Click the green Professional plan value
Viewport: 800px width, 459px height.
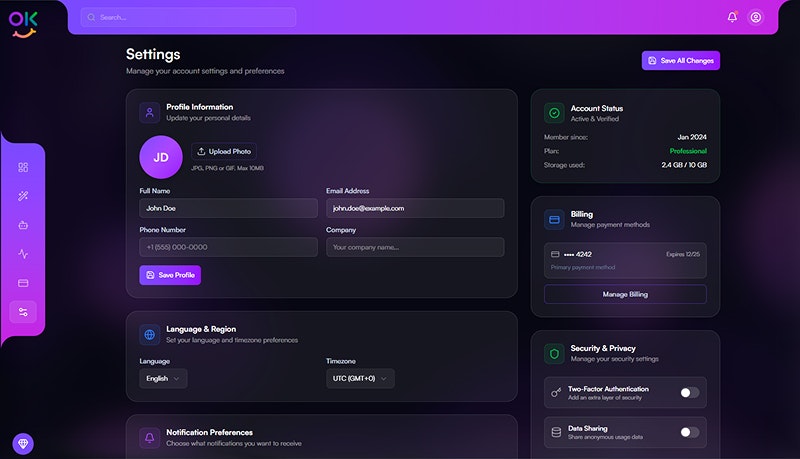click(688, 151)
